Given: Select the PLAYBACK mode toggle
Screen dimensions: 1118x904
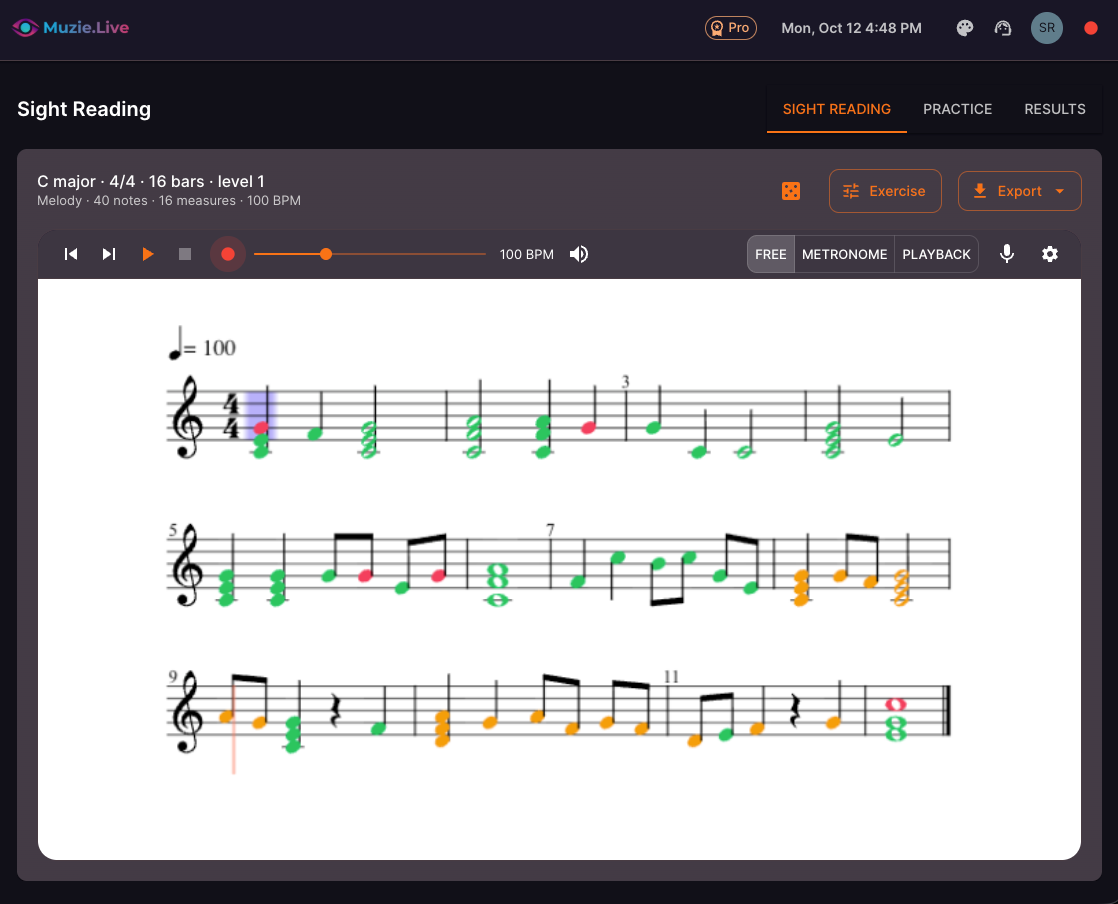Looking at the screenshot, I should pyautogui.click(x=936, y=255).
